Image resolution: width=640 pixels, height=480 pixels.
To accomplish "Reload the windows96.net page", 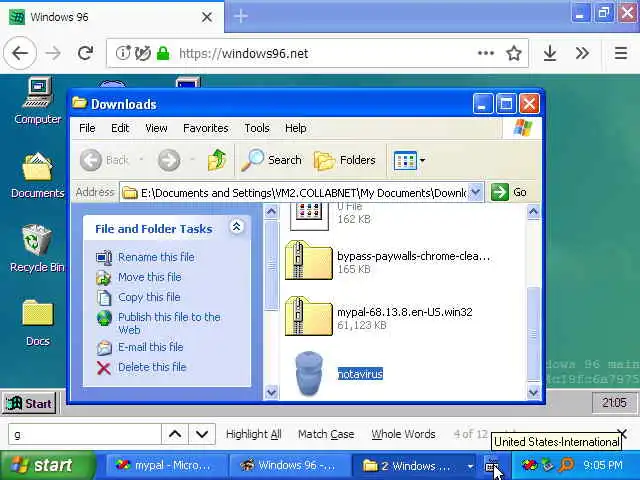I will (x=85, y=53).
